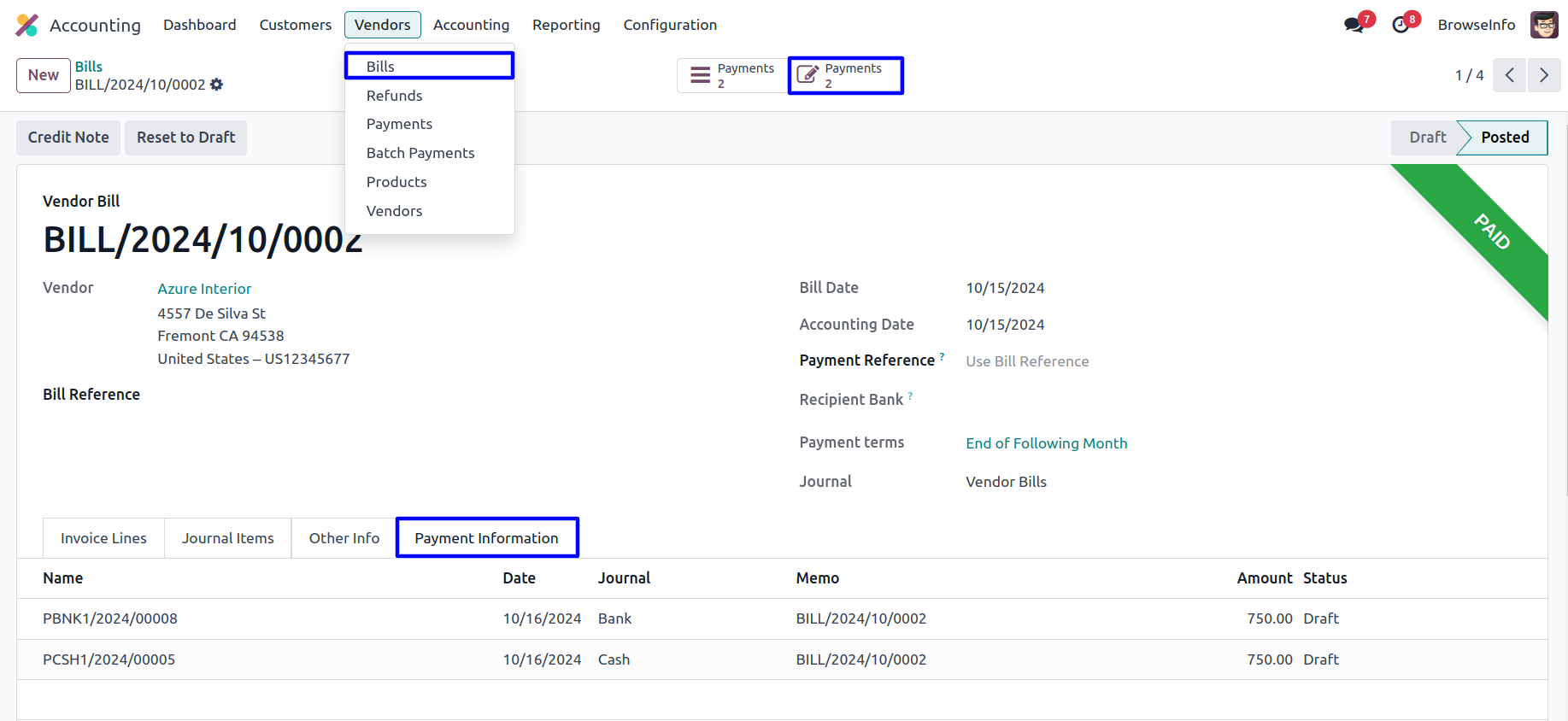Click the gear icon beside BILL/2024/10/0002
1568x721 pixels.
click(217, 85)
